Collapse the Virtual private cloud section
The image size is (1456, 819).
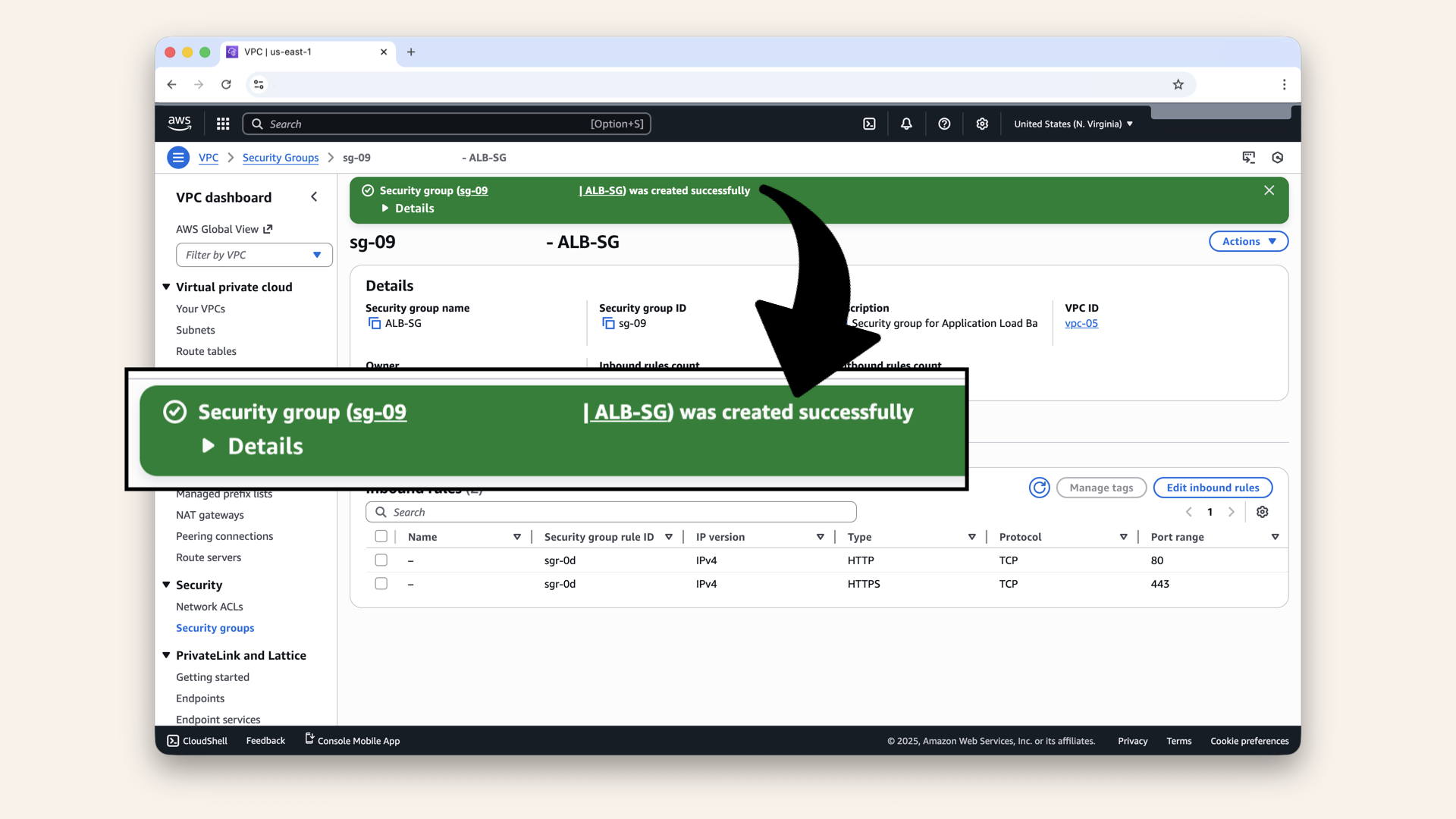tap(166, 287)
